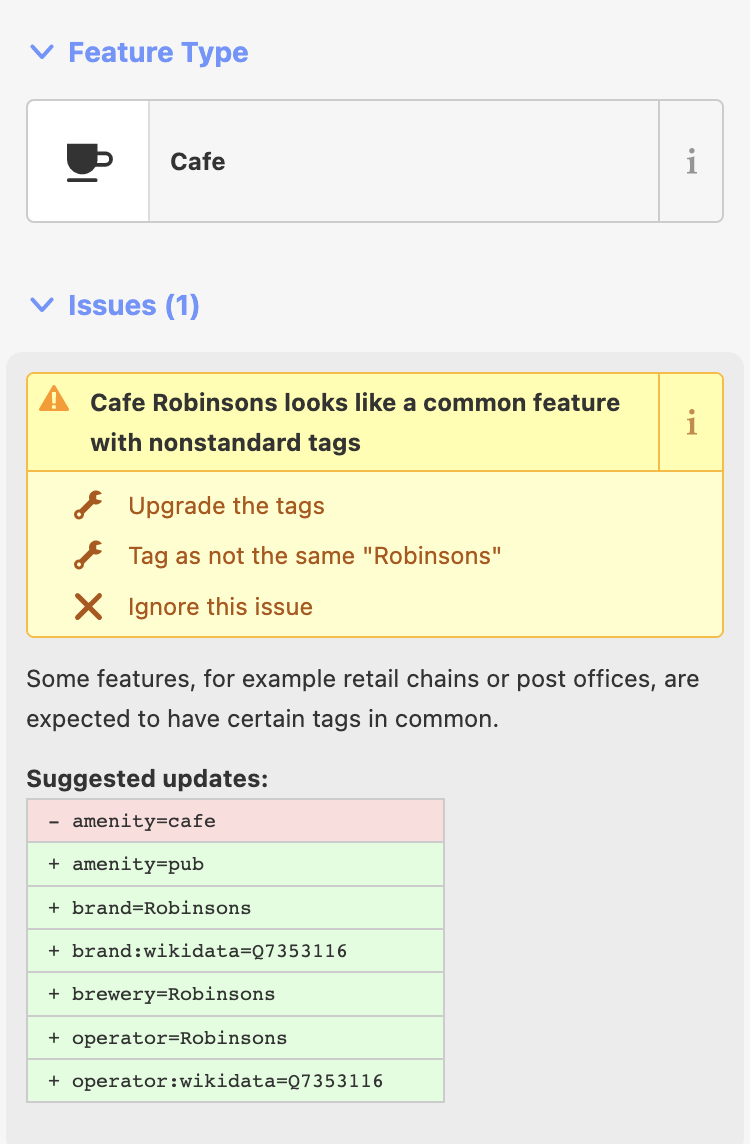
Task: Click the wrench icon for tagging as different Robinsons
Action: pos(89,556)
